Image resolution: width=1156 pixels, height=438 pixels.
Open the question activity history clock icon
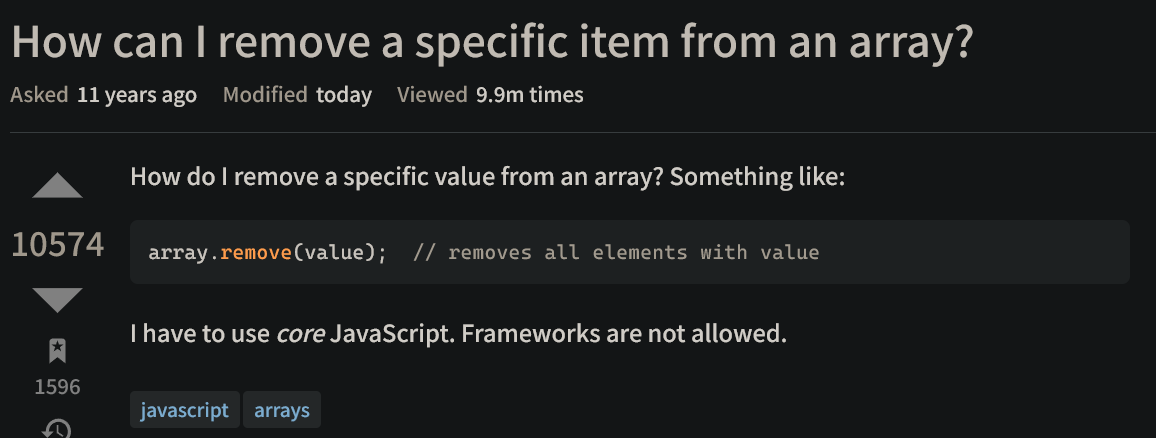pos(58,428)
